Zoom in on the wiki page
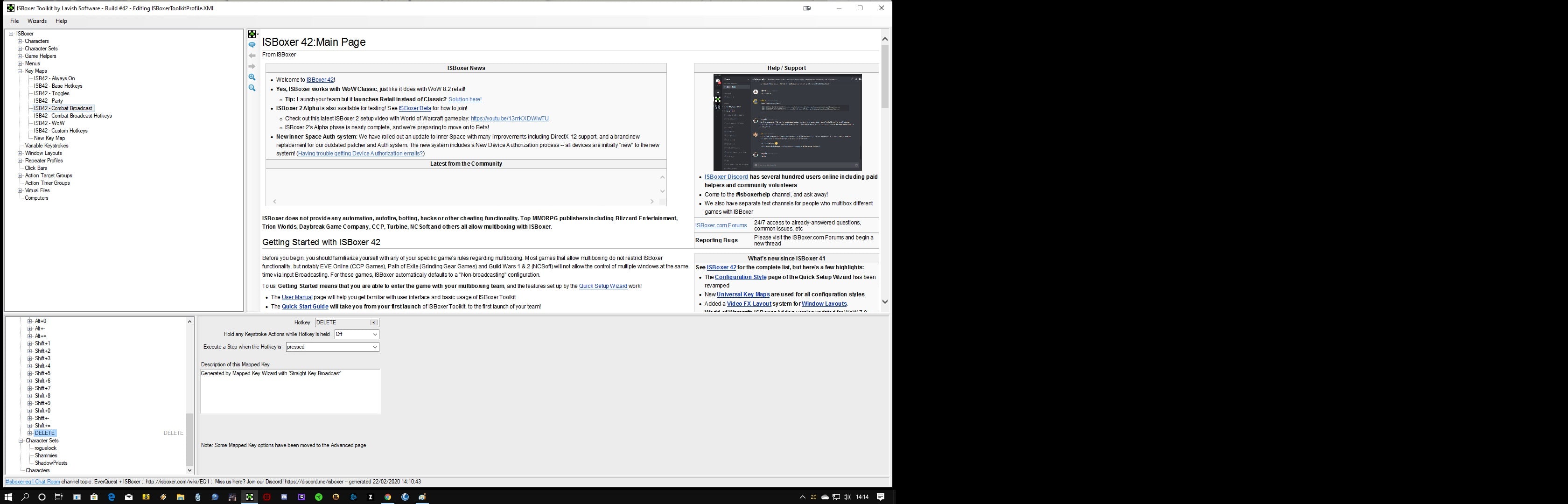The width and height of the screenshot is (1568, 504). 252,77
